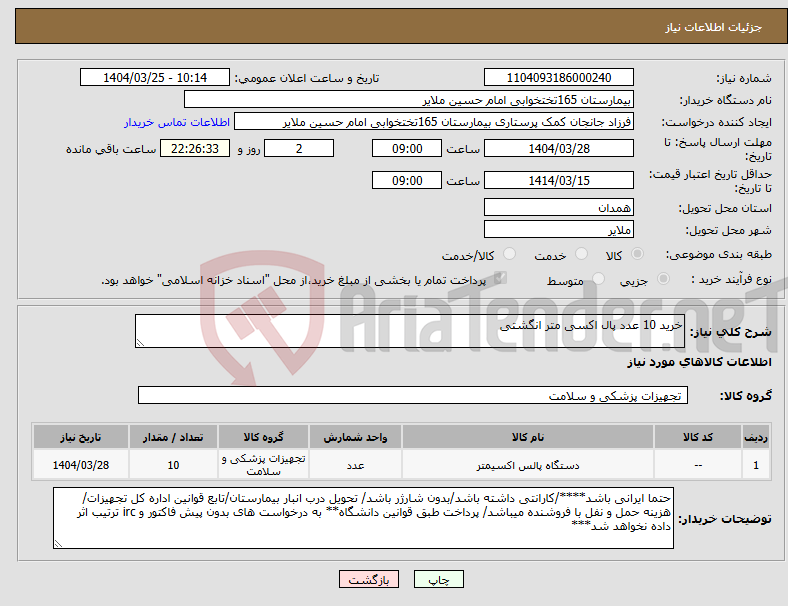This screenshot has width=788, height=606.
Task: Click the گروه کالا field تجهیزات پزشکی و سلامت
Action: pos(413,395)
